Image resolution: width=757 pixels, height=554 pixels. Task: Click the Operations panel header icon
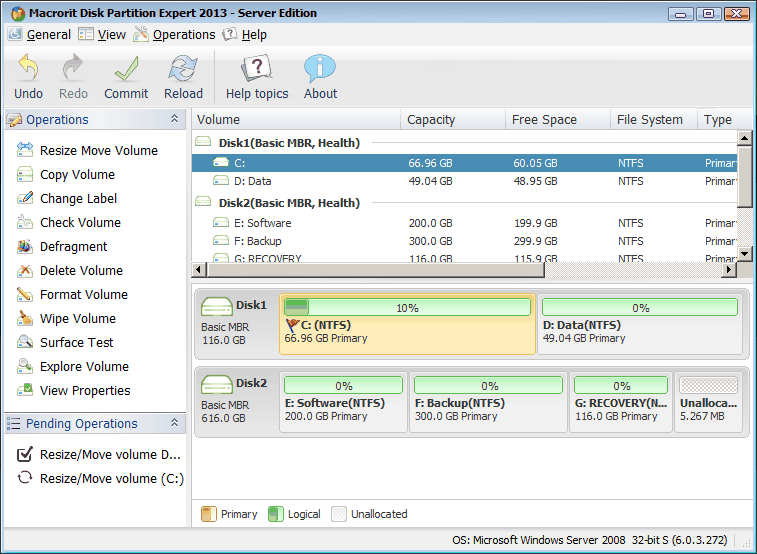tap(14, 120)
